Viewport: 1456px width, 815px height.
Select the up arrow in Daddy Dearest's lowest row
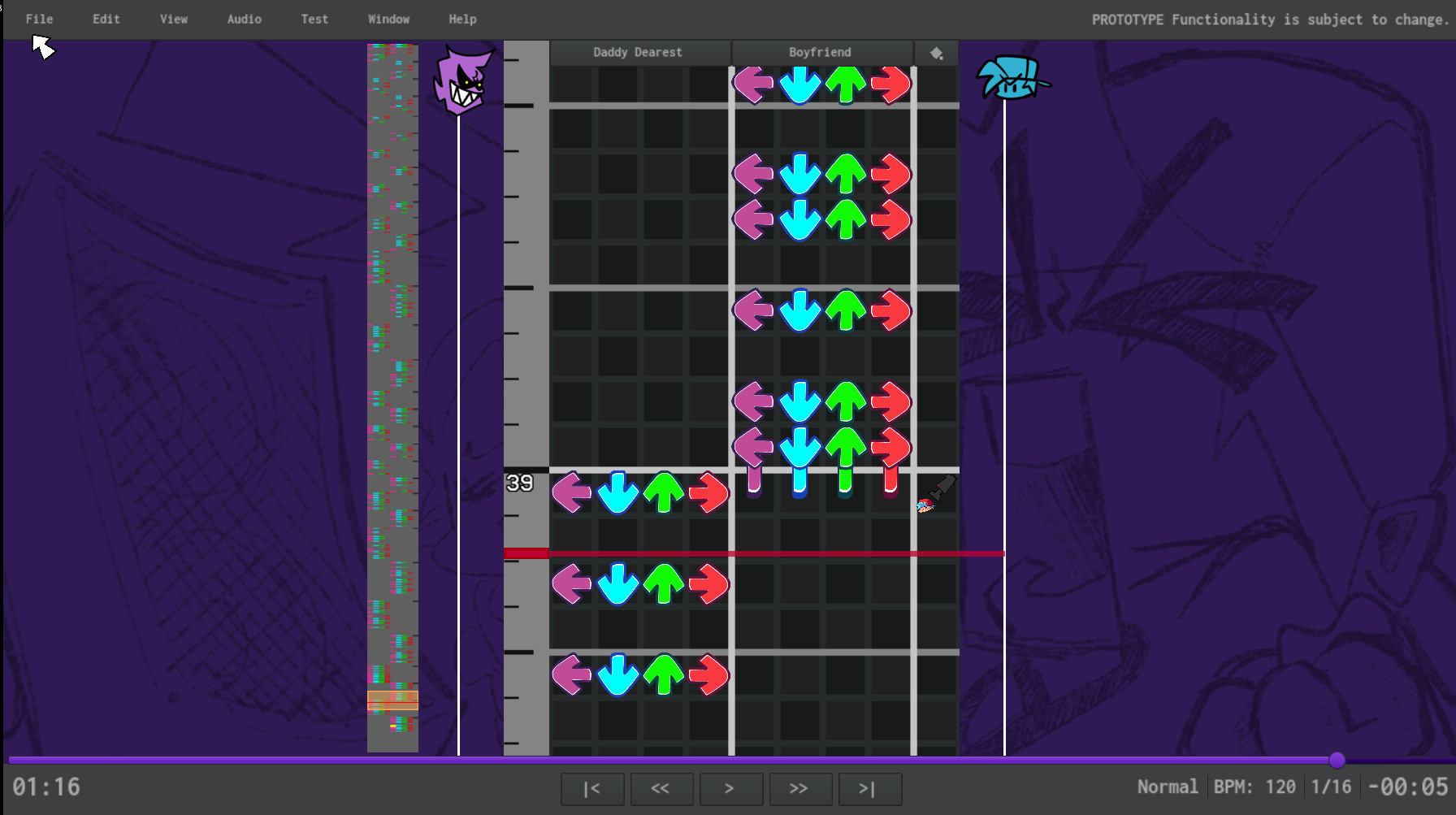(664, 674)
